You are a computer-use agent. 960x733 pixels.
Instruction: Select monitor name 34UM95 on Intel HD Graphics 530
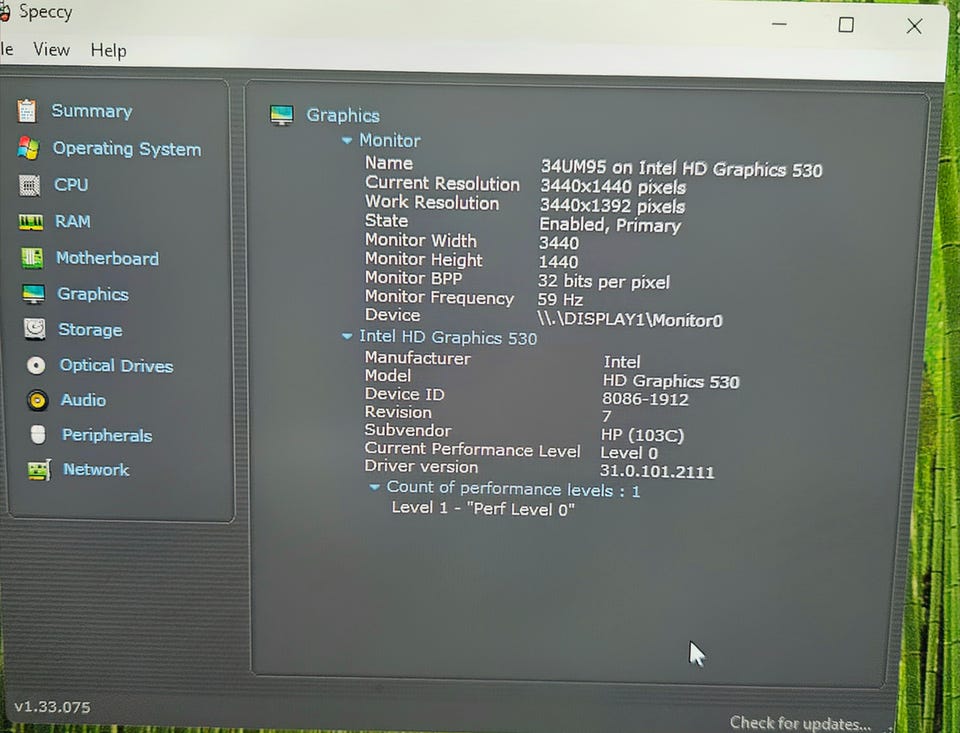(681, 168)
